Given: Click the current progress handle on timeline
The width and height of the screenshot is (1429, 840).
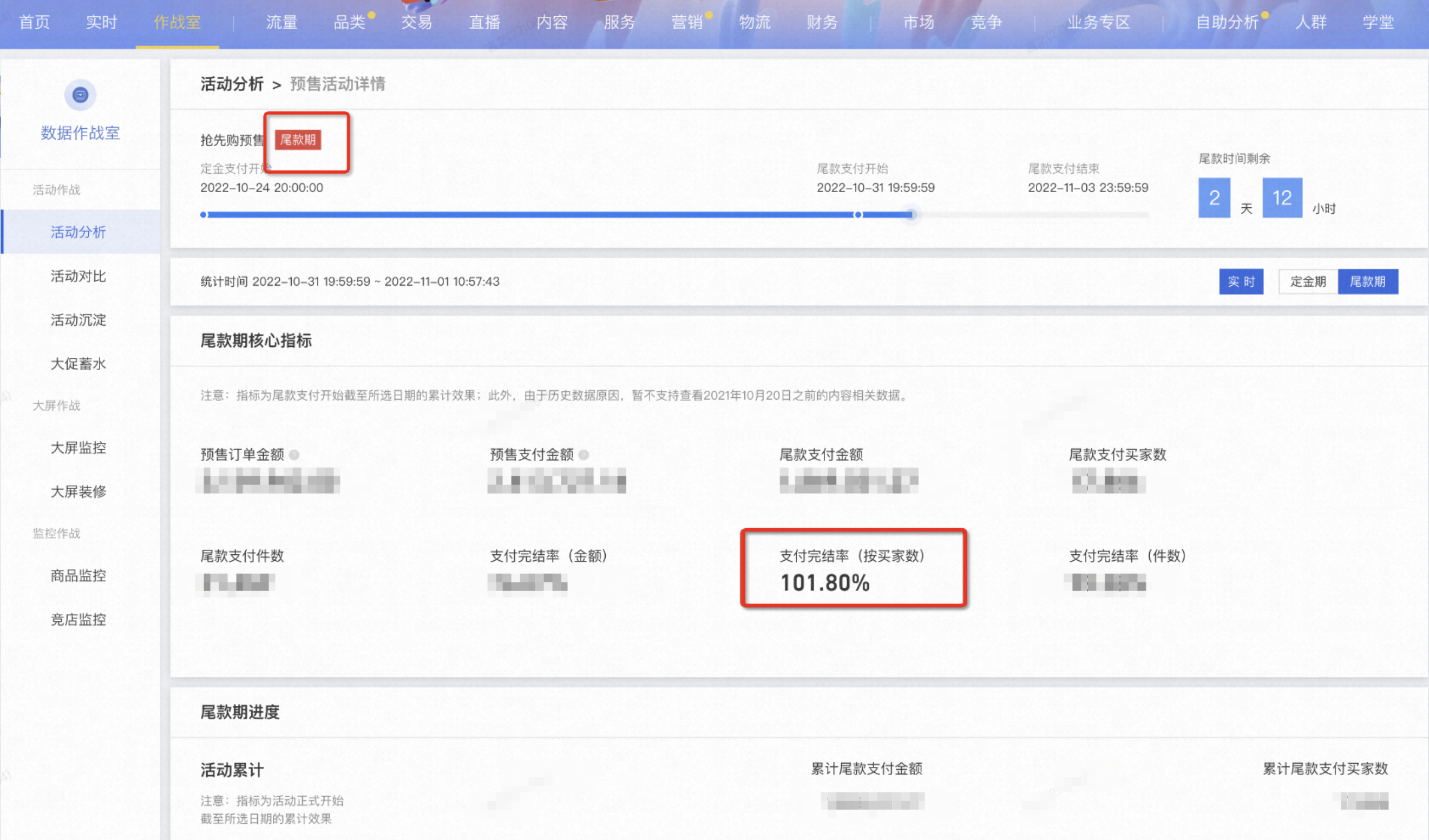Looking at the screenshot, I should [x=910, y=214].
